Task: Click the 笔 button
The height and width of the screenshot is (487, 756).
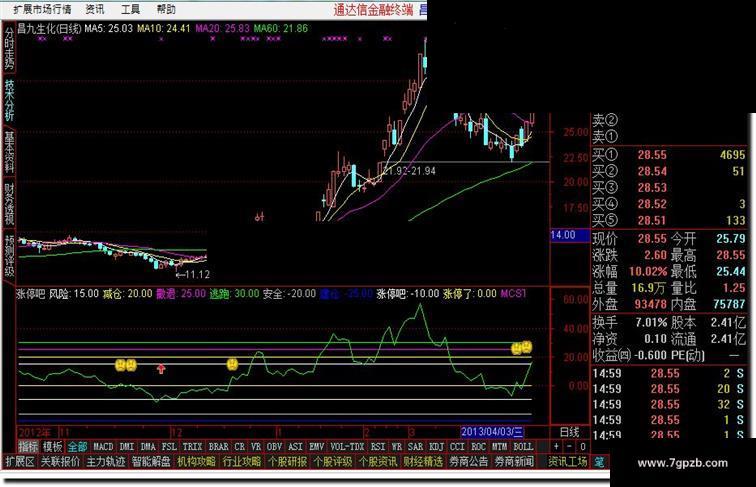Action: (599, 461)
